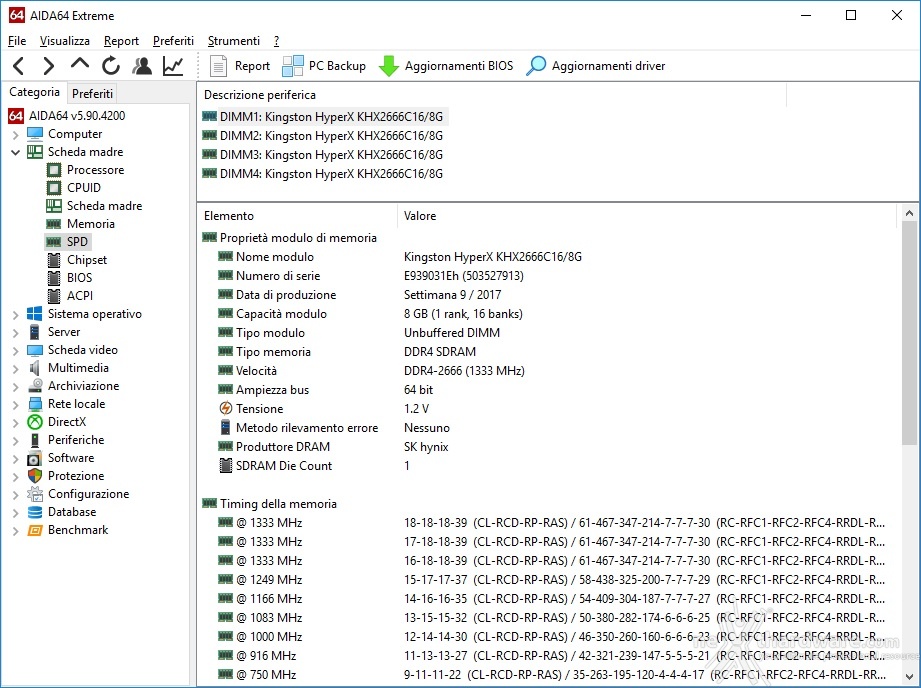921x688 pixels.
Task: Open the Report menu
Action: 121,41
